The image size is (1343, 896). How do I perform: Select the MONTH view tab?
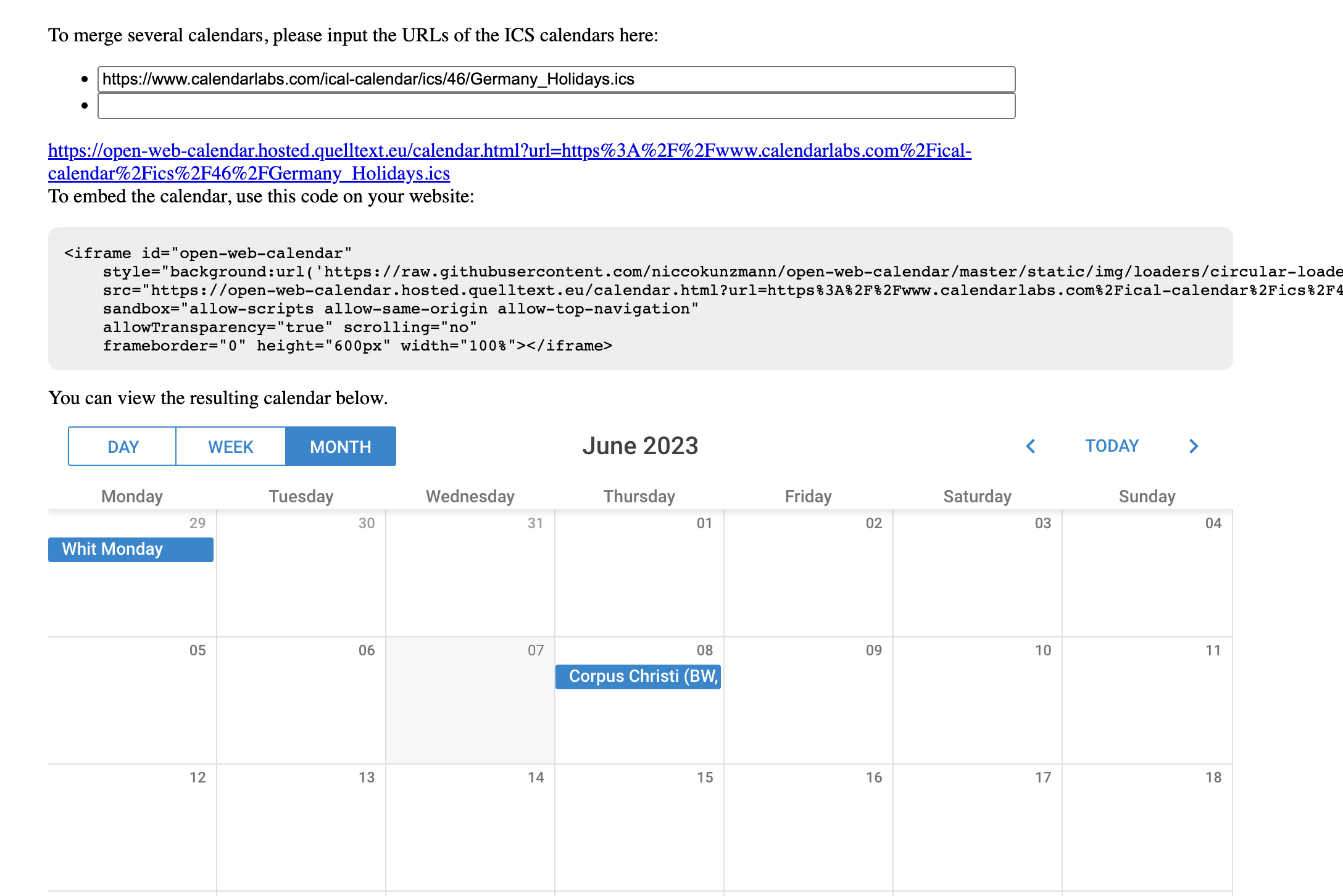[x=341, y=446]
